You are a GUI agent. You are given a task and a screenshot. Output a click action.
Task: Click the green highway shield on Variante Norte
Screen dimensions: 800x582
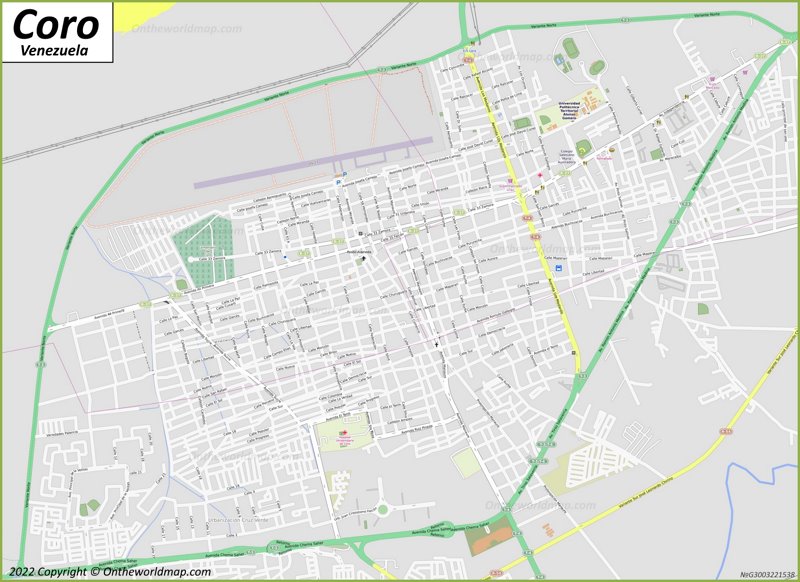click(x=624, y=19)
